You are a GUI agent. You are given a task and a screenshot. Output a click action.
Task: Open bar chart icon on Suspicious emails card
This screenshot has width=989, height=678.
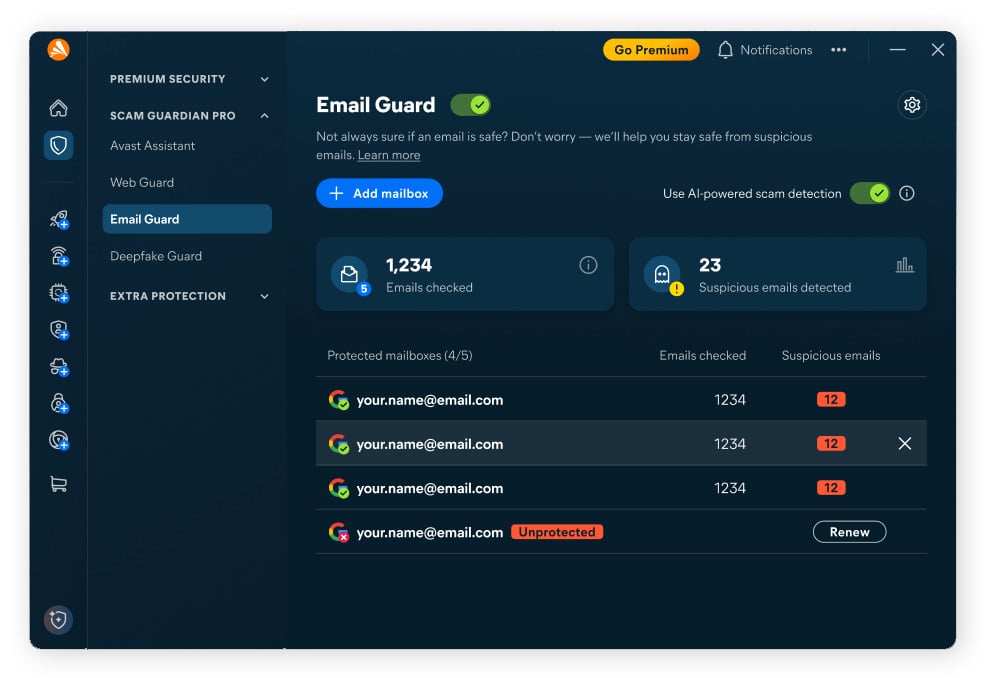click(904, 265)
